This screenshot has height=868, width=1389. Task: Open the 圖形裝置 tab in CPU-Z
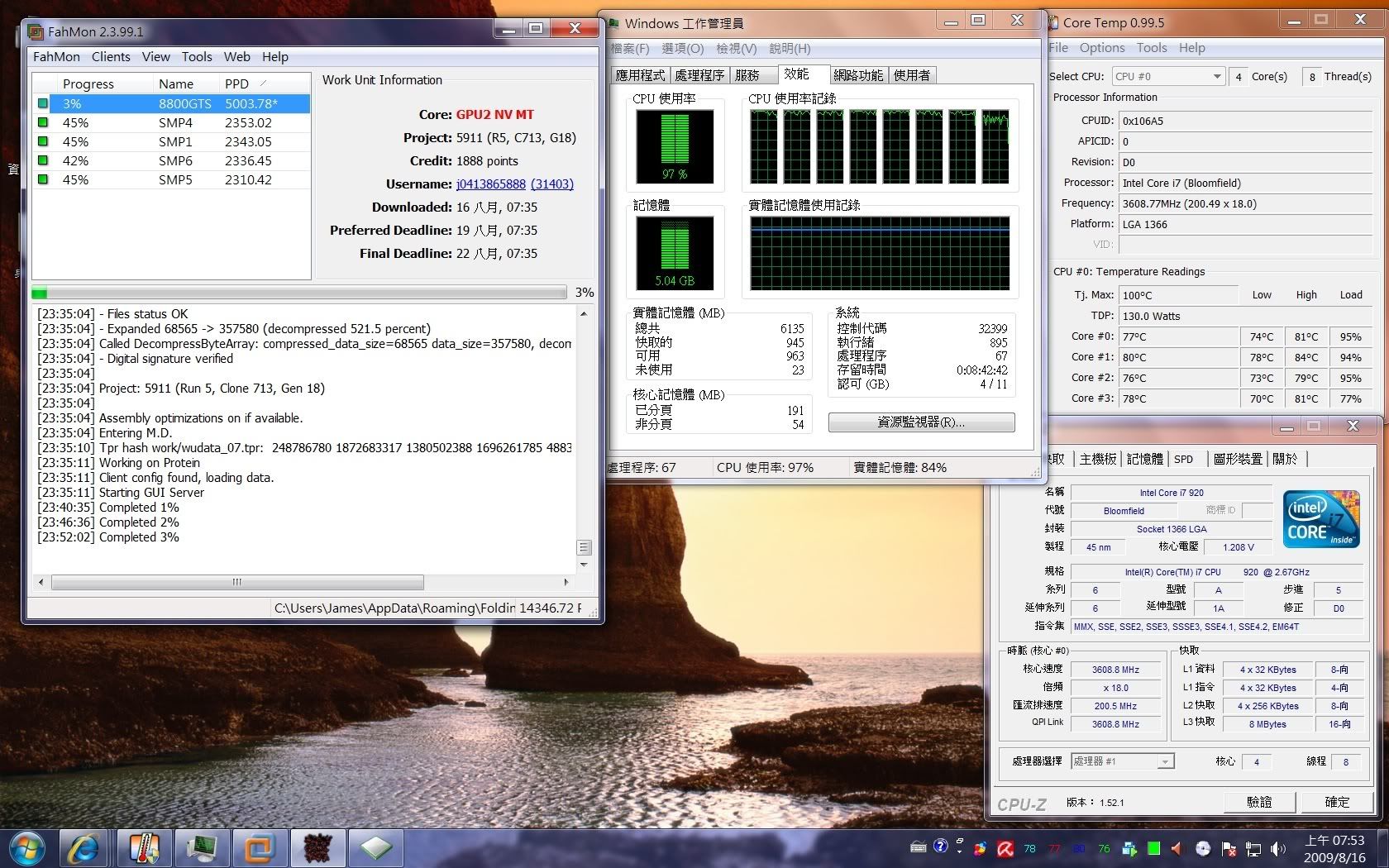1238,459
